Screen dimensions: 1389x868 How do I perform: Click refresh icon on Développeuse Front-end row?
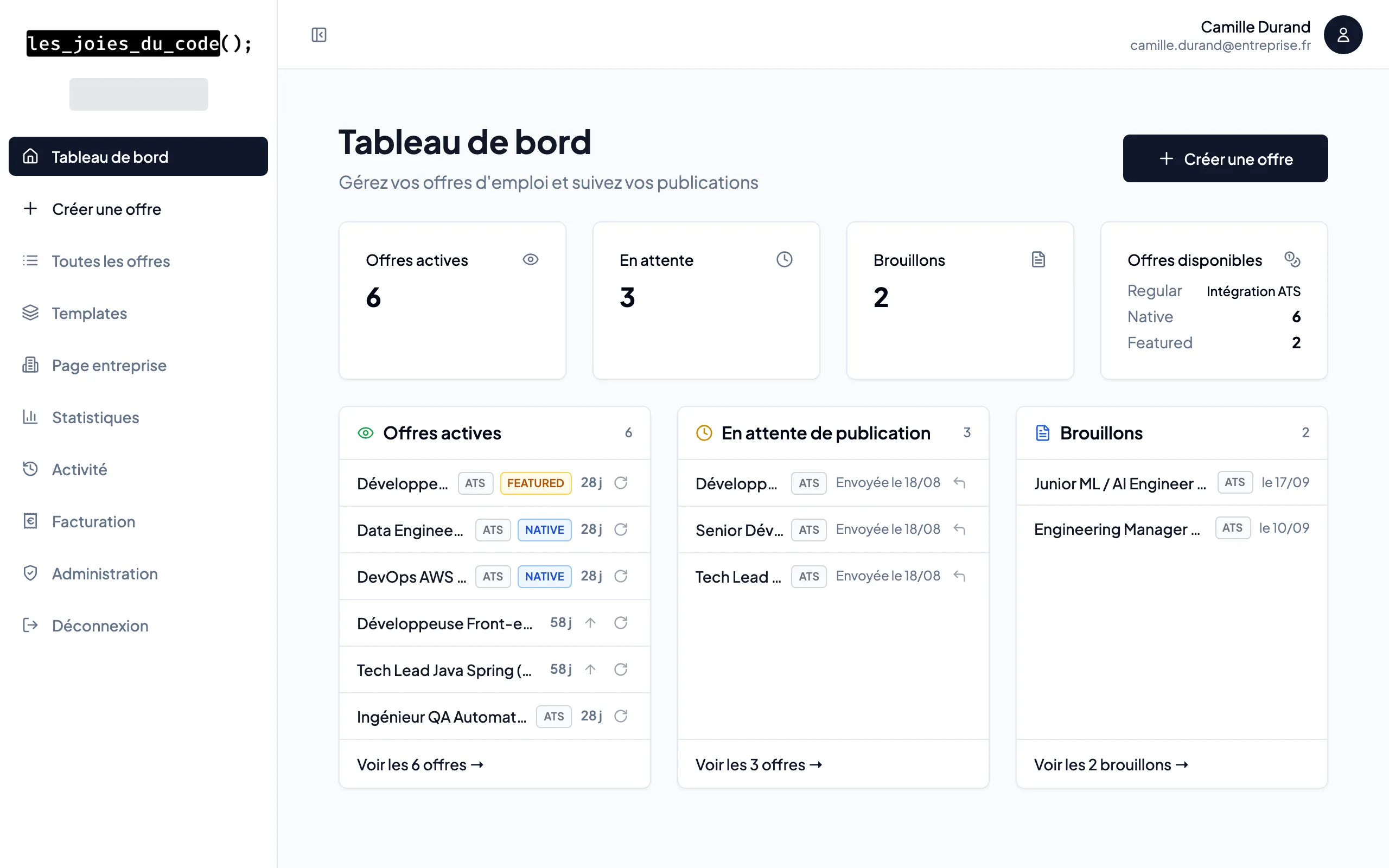tap(621, 623)
